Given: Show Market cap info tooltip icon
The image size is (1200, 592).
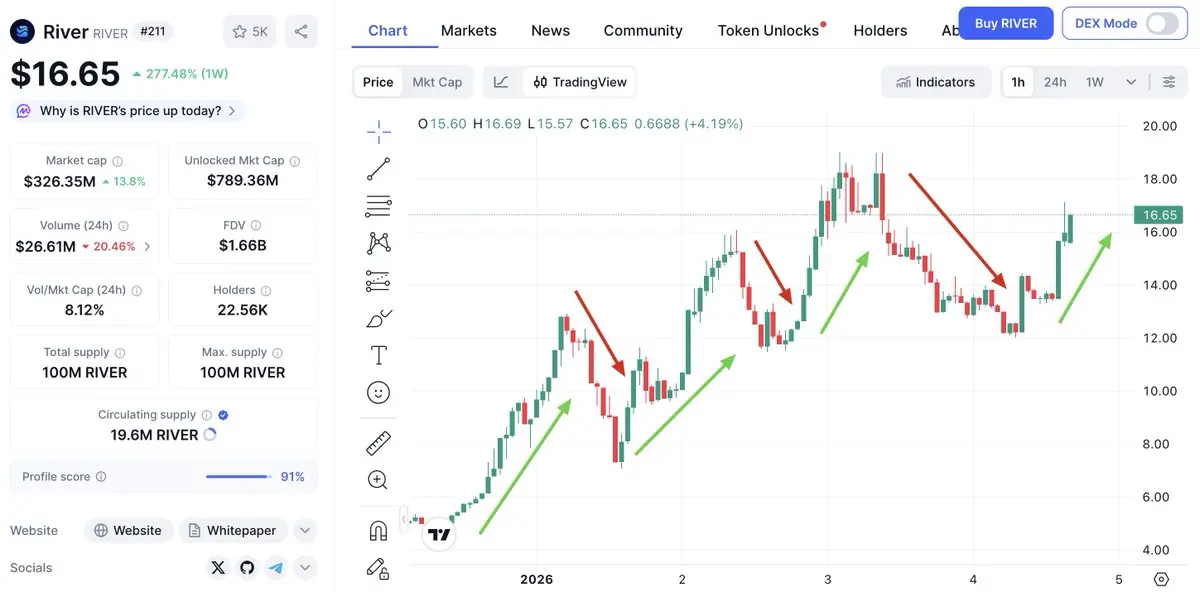Looking at the screenshot, I should 117,161.
